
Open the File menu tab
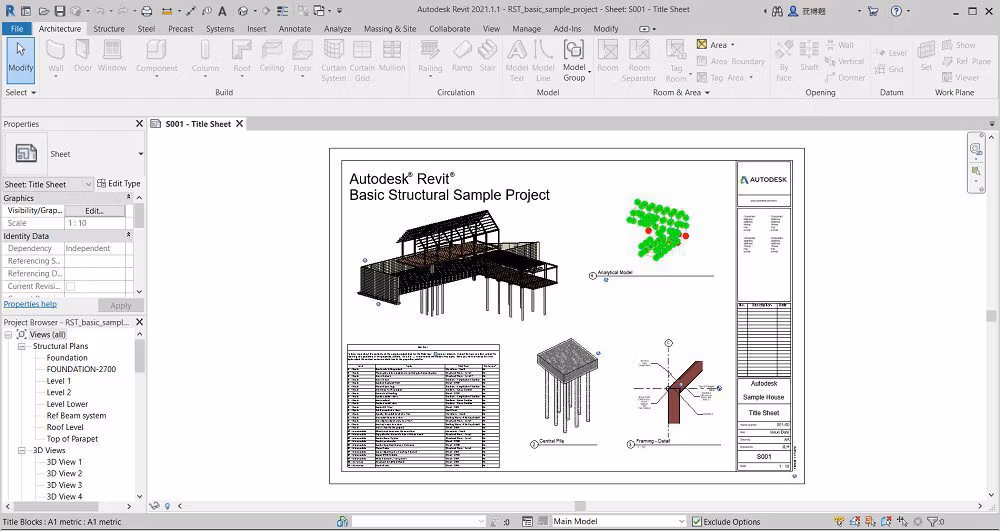(17, 29)
